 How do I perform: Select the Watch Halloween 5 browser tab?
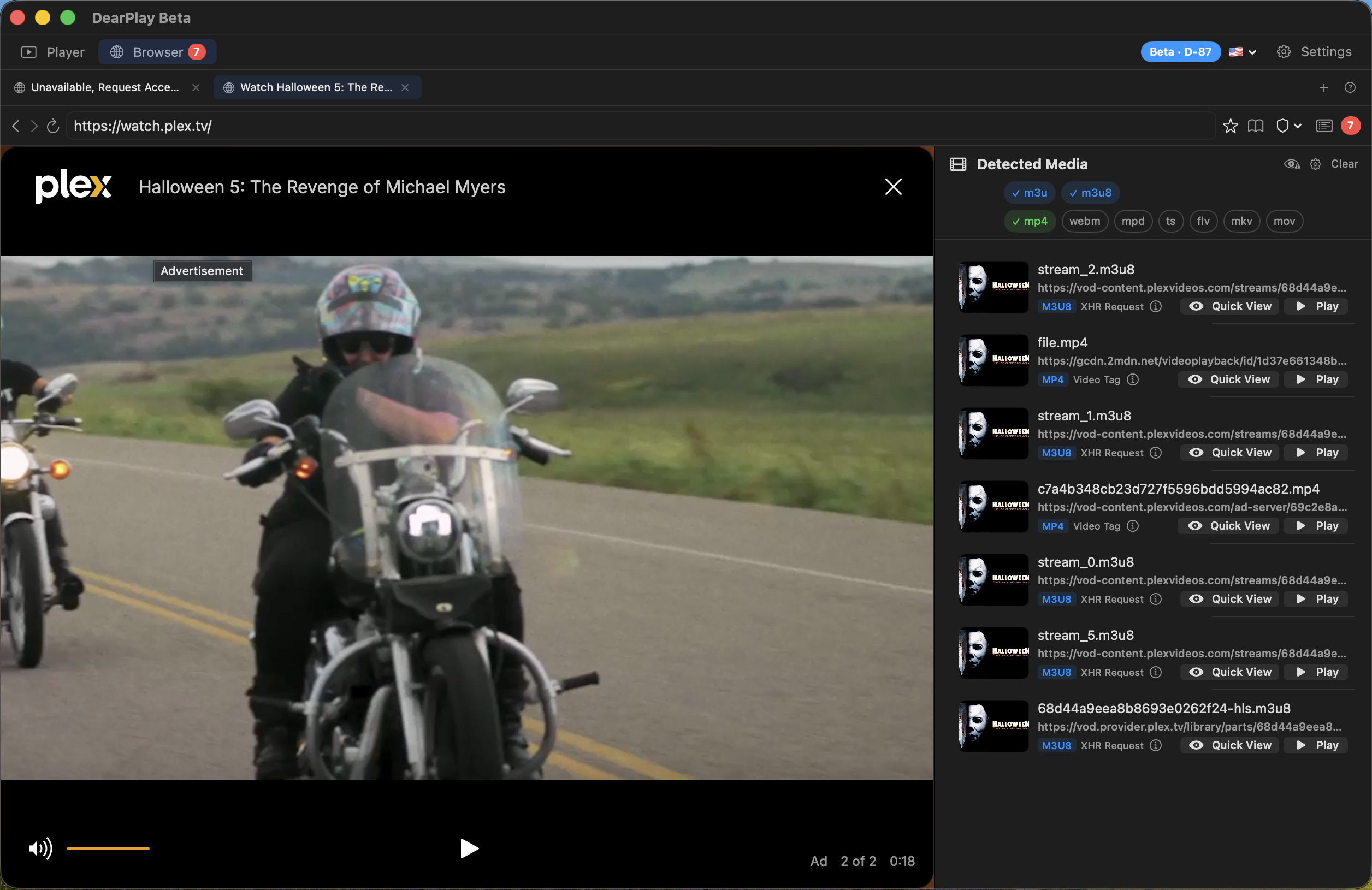(316, 87)
